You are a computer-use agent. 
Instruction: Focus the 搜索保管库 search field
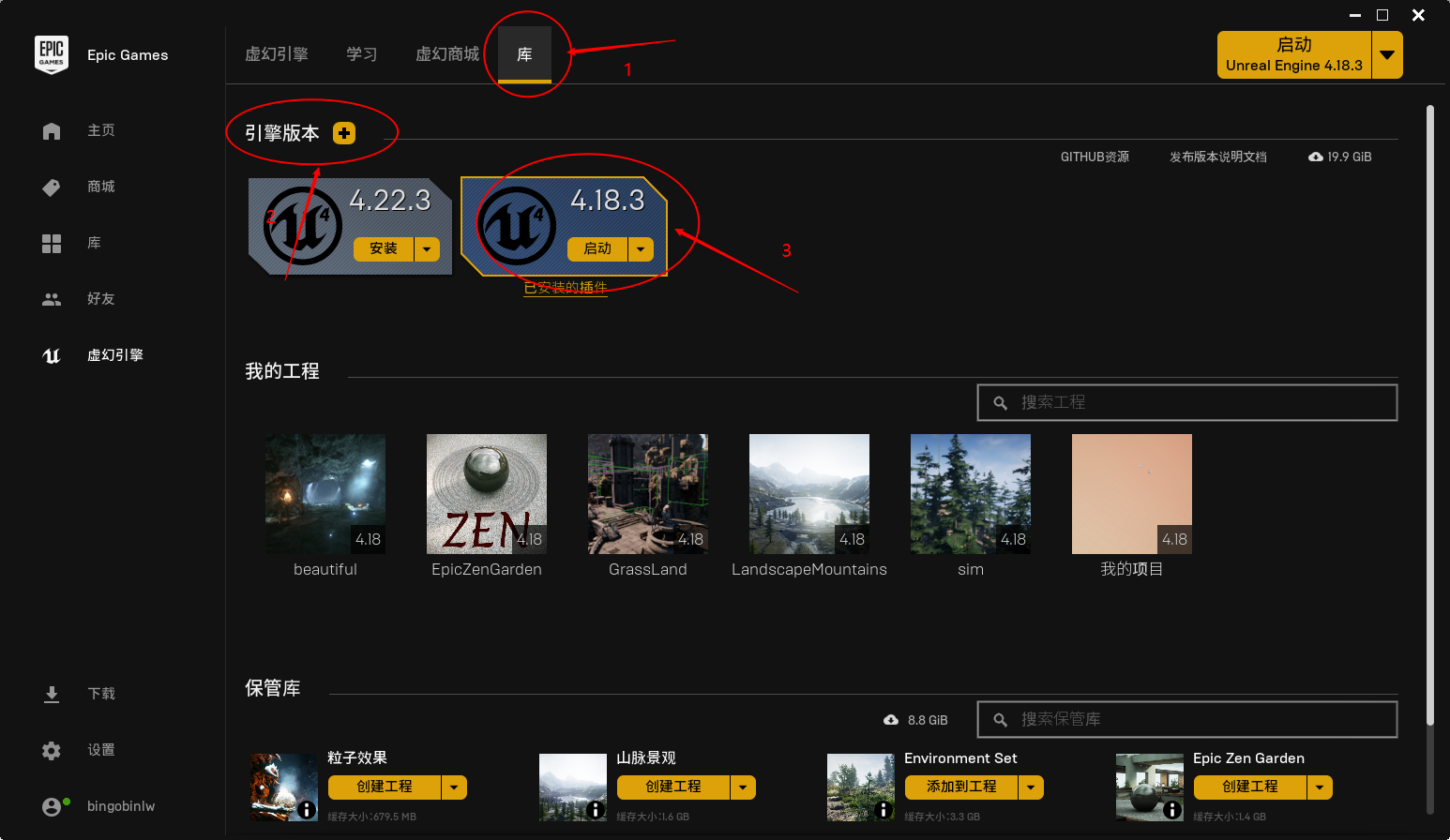click(x=1187, y=719)
